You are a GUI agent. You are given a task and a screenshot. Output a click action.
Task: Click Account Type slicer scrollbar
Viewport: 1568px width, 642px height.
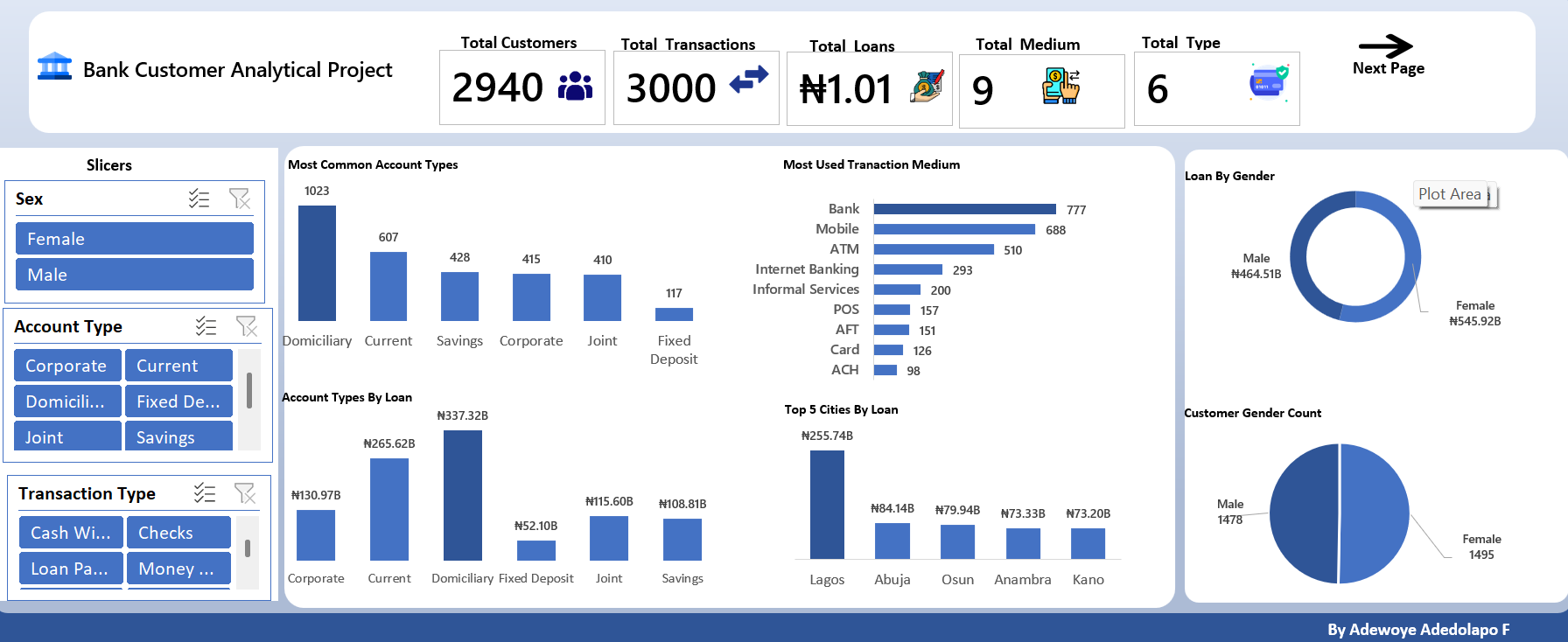(249, 390)
